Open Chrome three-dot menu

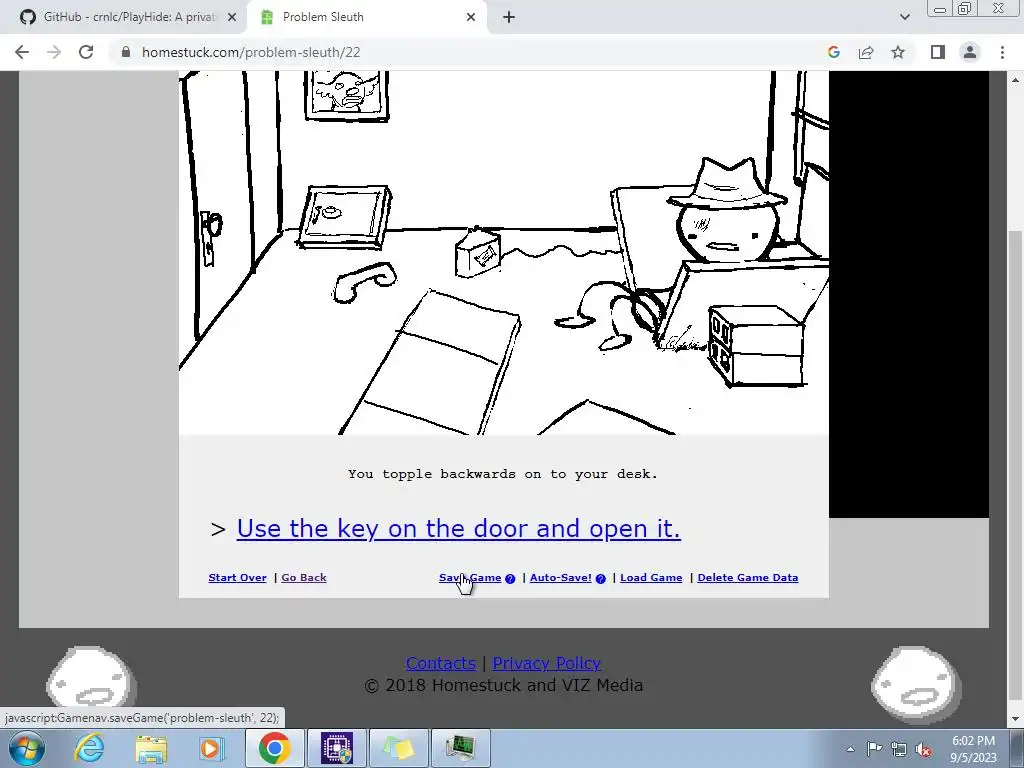click(x=1002, y=52)
